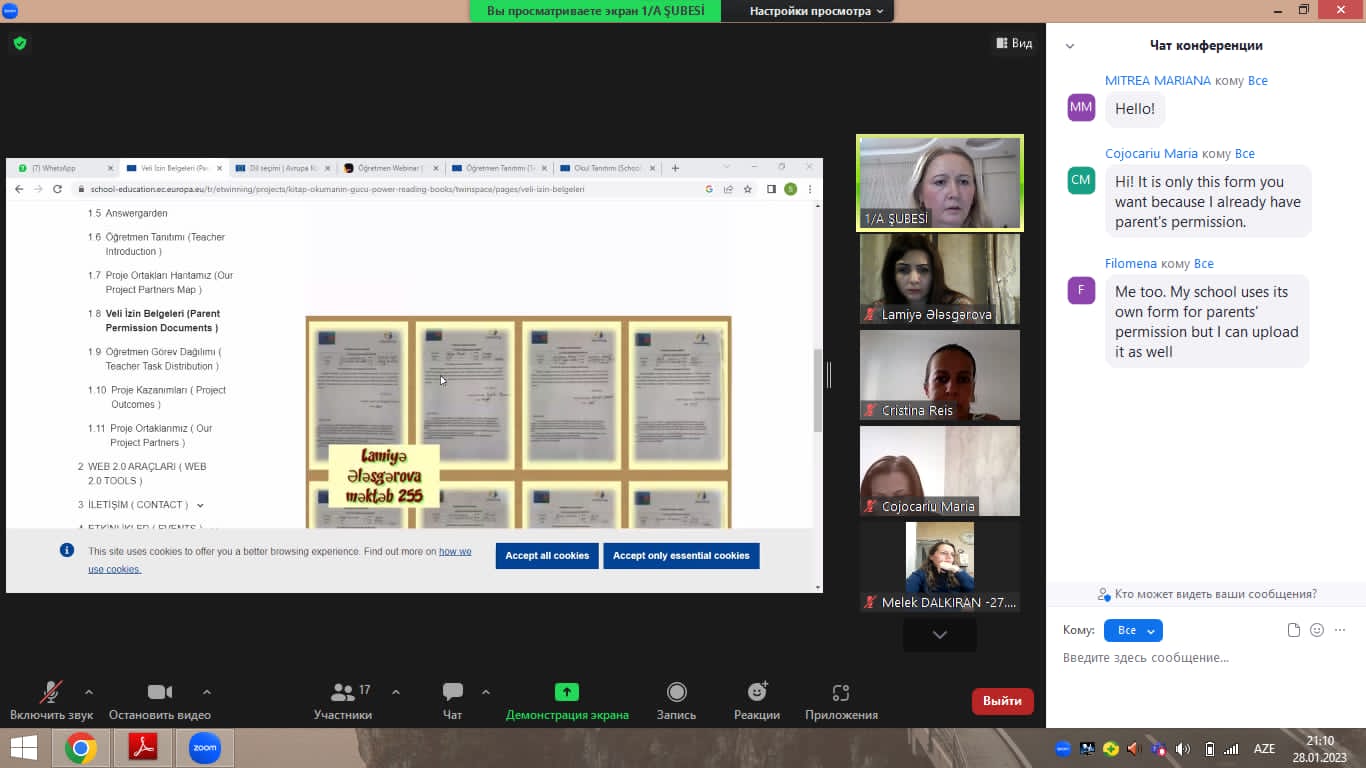Reload the shared browser page
Image resolution: width=1366 pixels, height=768 pixels.
pyautogui.click(x=57, y=189)
